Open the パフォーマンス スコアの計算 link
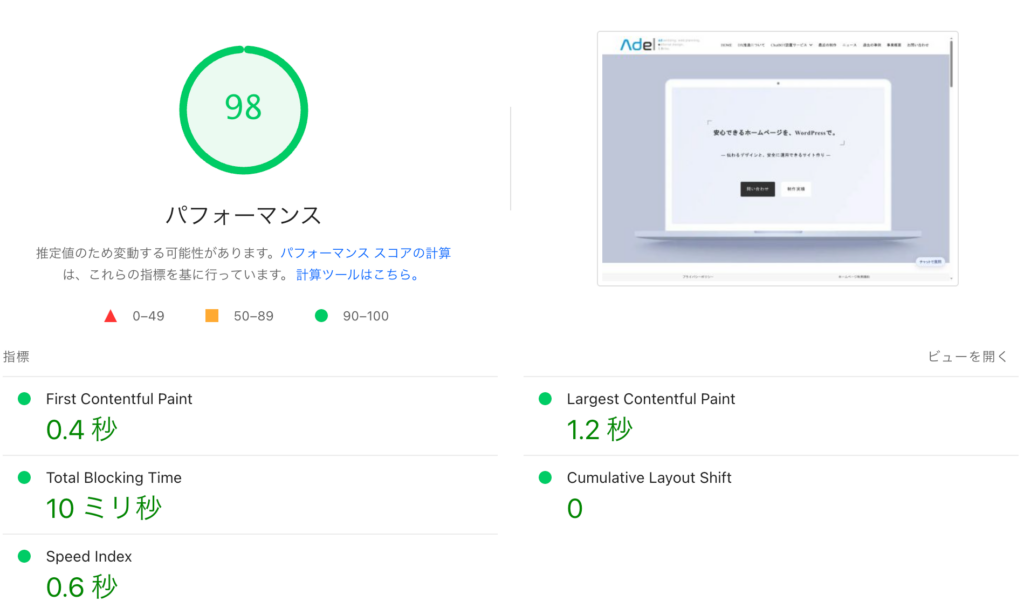The width and height of the screenshot is (1024, 608). point(365,253)
